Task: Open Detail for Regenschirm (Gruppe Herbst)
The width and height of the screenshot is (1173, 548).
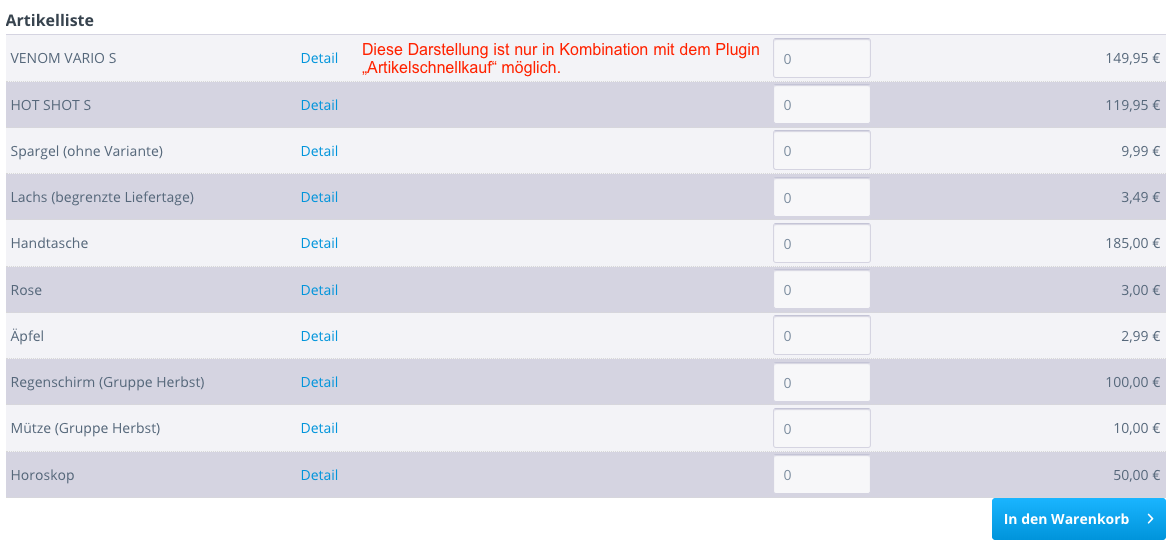Action: pyautogui.click(x=319, y=382)
